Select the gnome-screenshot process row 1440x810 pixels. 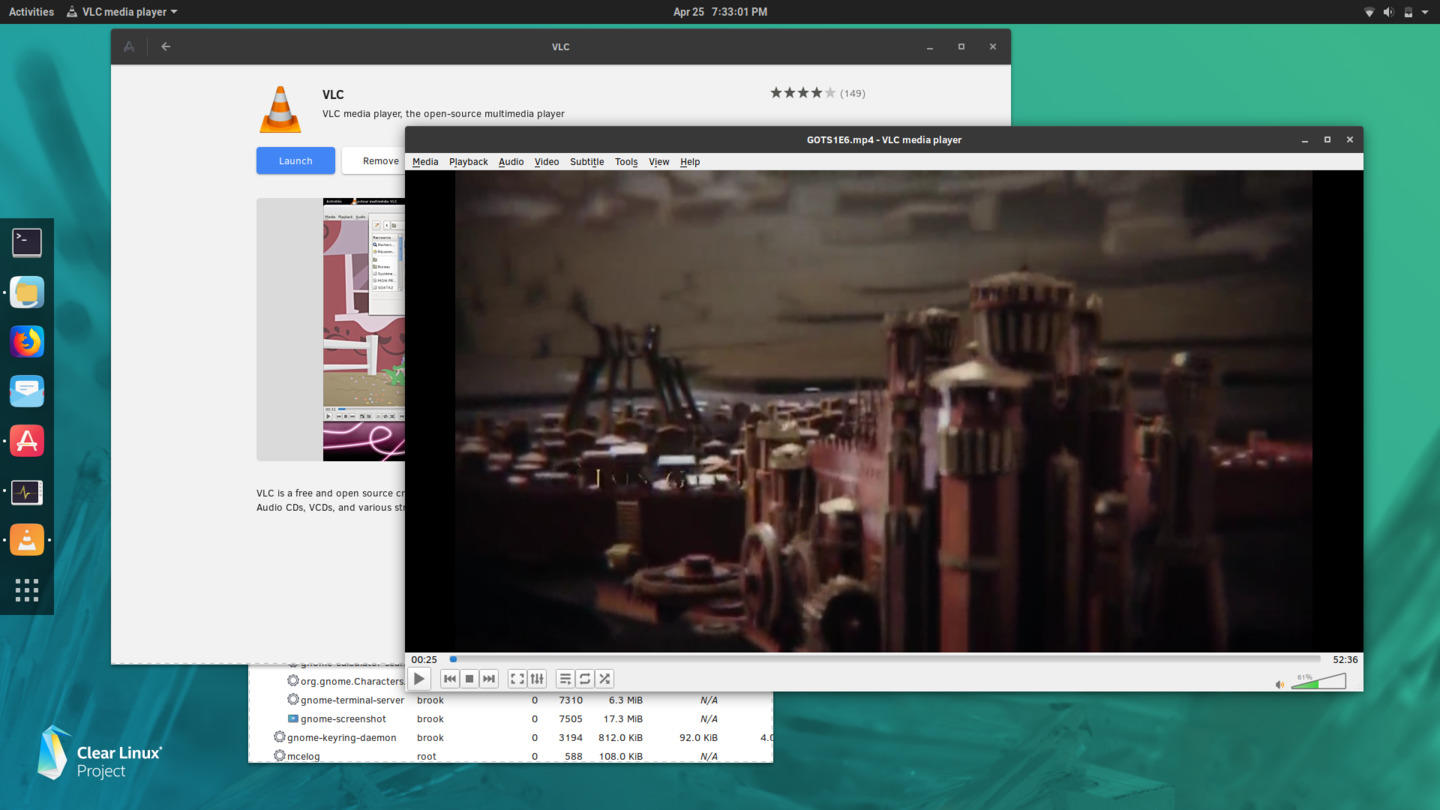tap(510, 719)
